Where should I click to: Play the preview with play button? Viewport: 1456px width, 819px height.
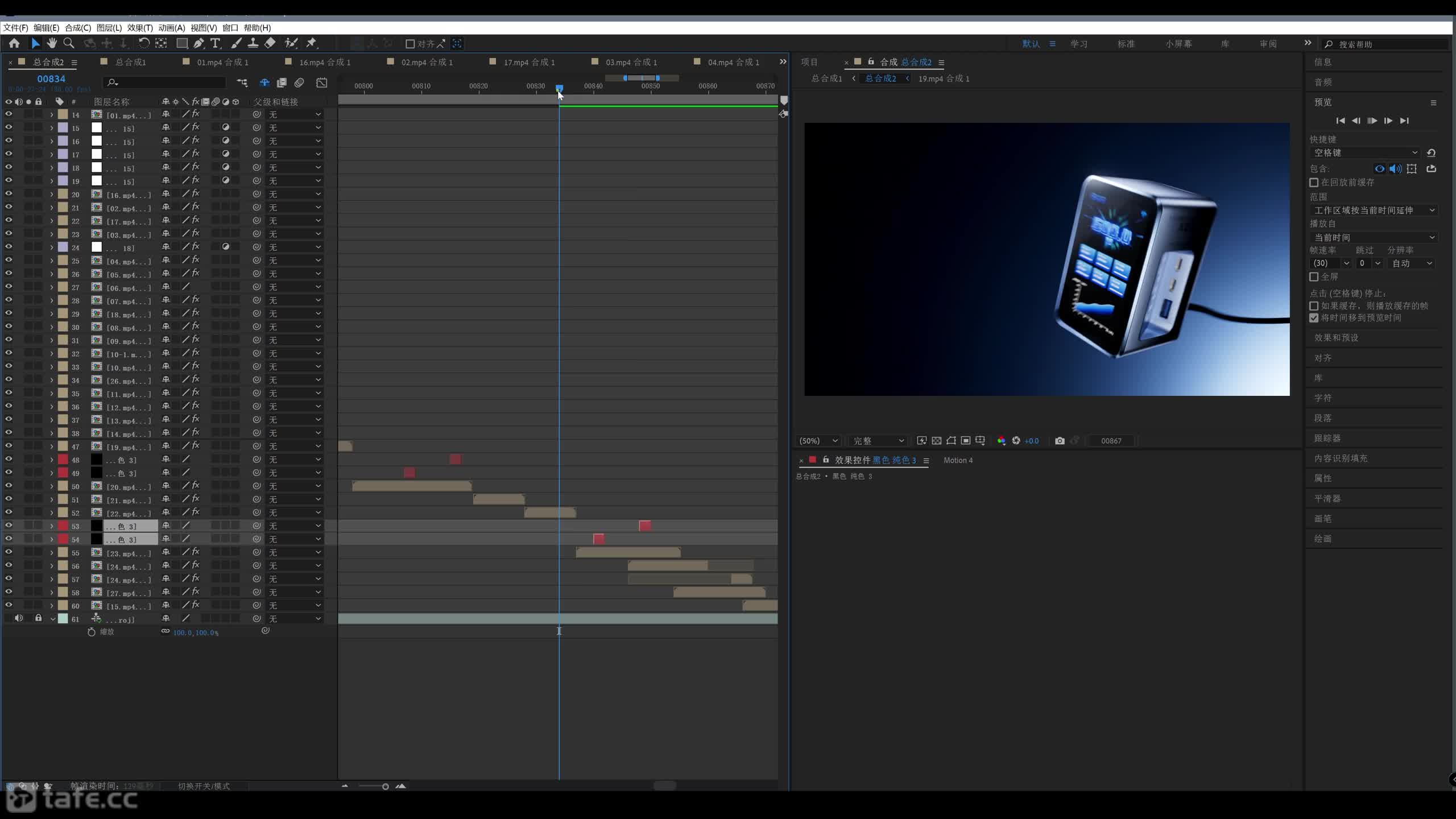tap(1372, 121)
